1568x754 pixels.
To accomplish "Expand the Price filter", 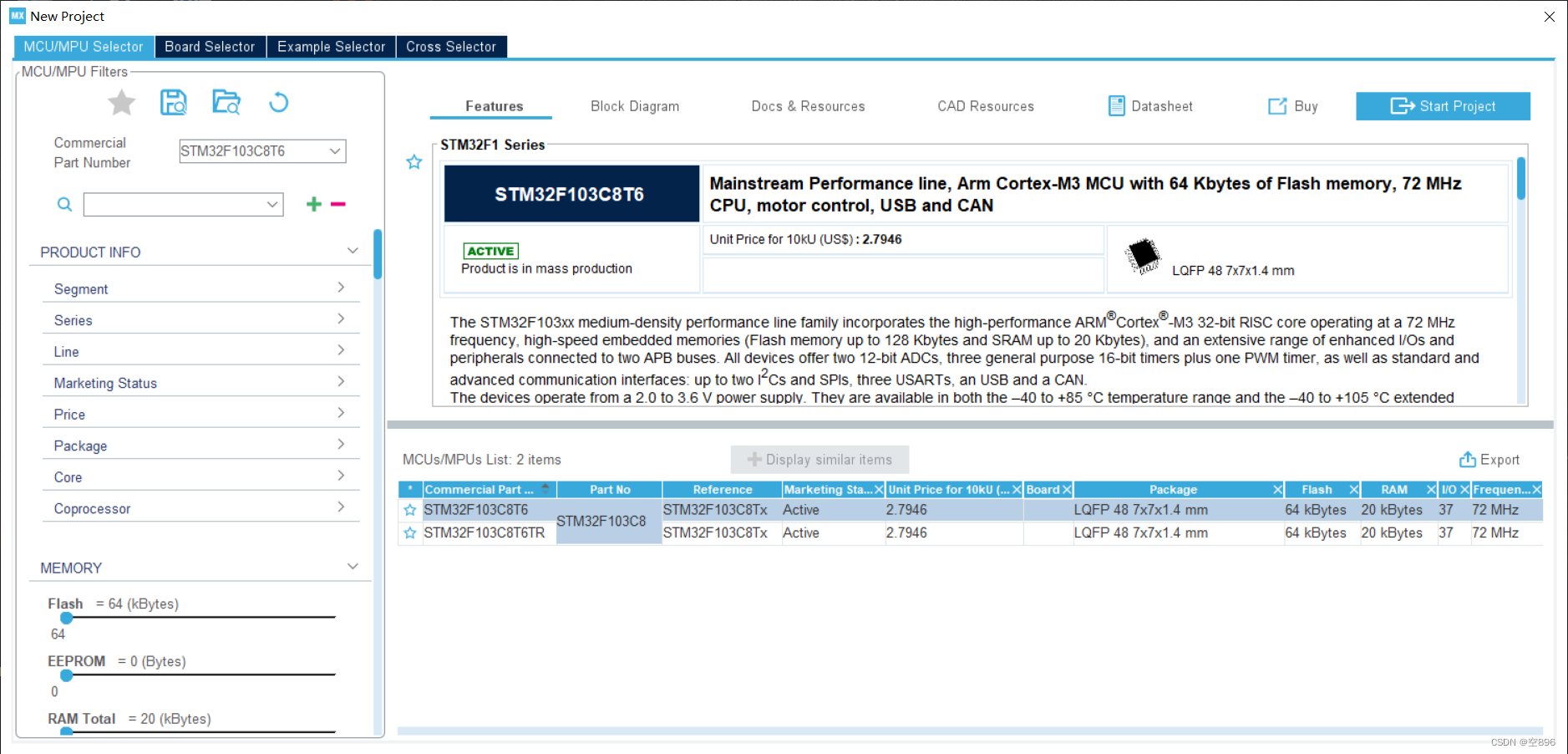I will (x=341, y=413).
